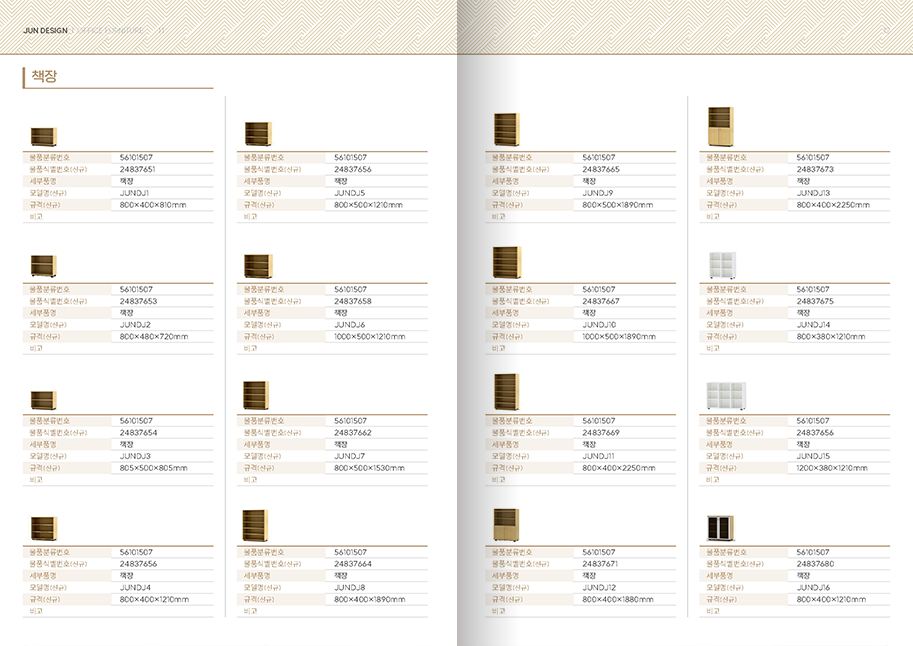Click the JUNDJ1 bookcase product image
This screenshot has width=913, height=646.
point(43,137)
